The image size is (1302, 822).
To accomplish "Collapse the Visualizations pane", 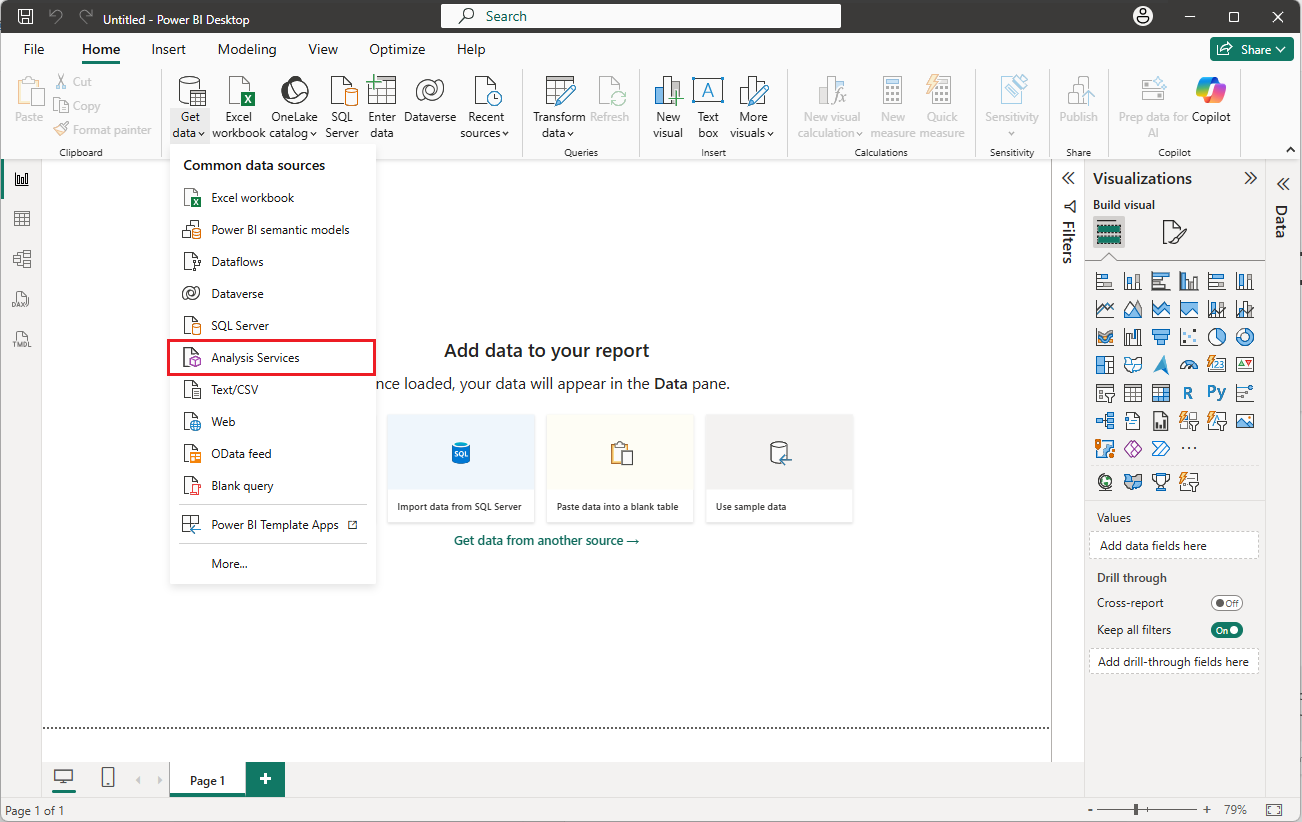I will (1250, 178).
